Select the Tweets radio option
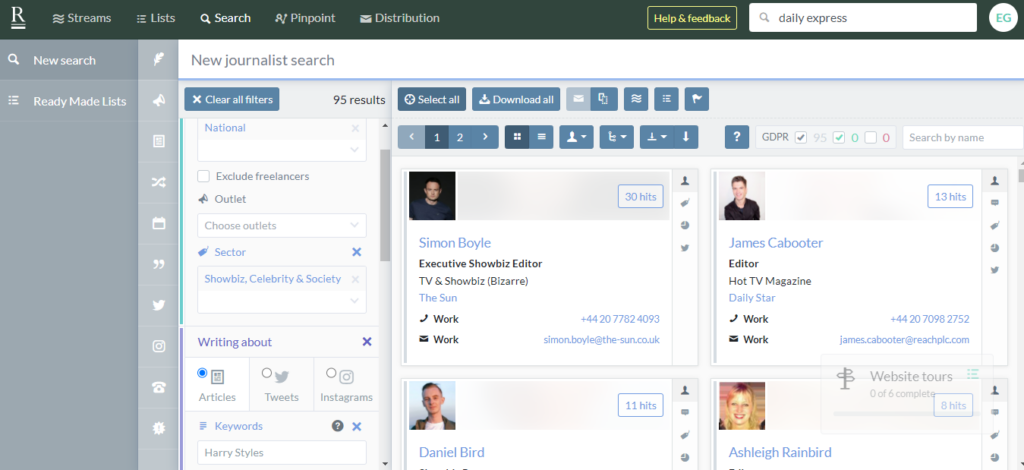Viewport: 1024px width, 470px height. pos(267,373)
